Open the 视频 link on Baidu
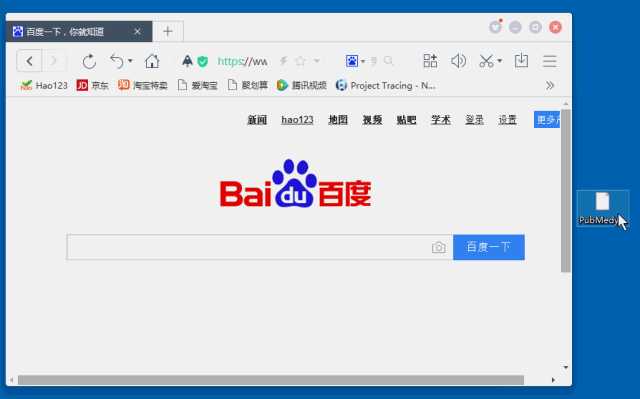This screenshot has width=640, height=399. 372,120
